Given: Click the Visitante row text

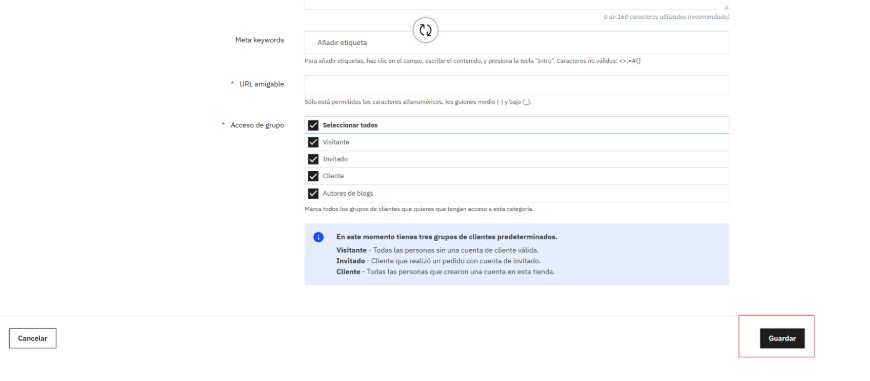Looking at the screenshot, I should (x=336, y=142).
